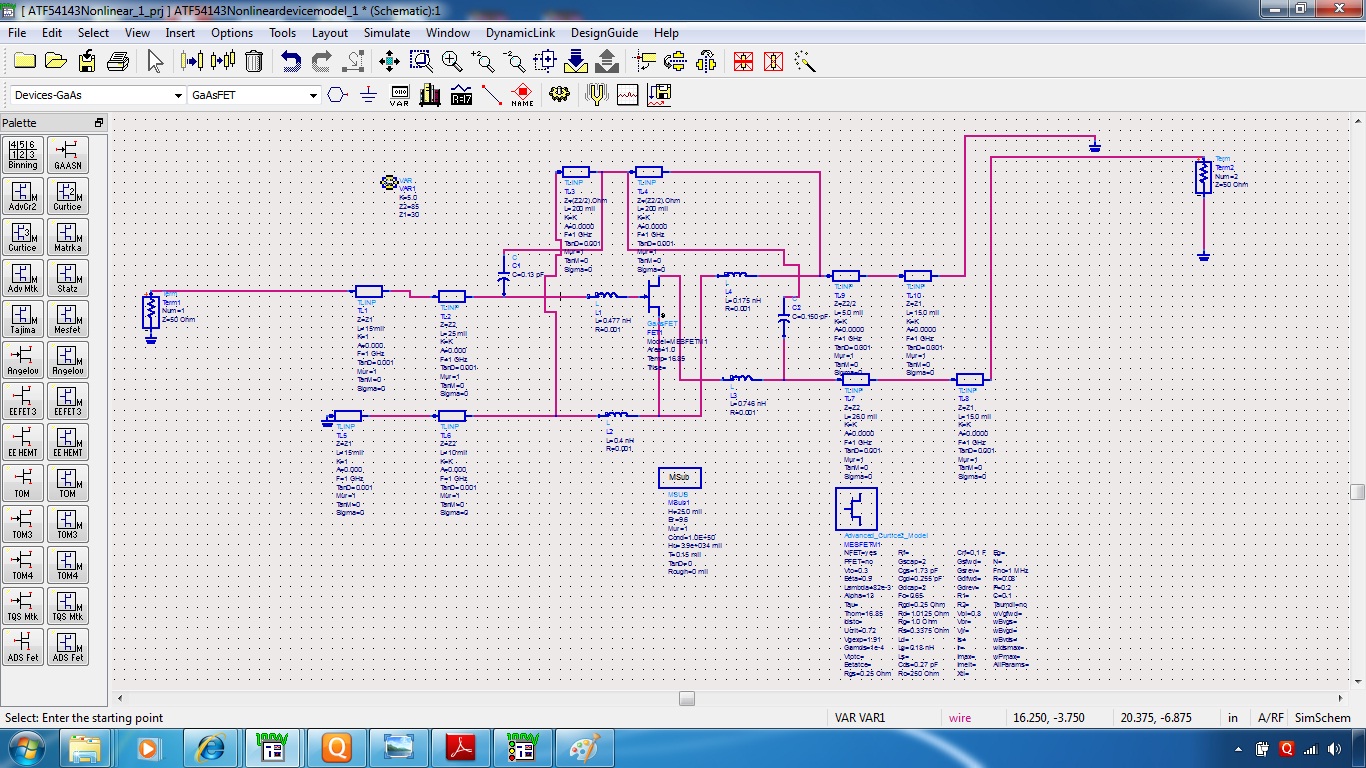Insert a VAR equation block
Image resolution: width=1366 pixels, height=768 pixels.
(399, 95)
